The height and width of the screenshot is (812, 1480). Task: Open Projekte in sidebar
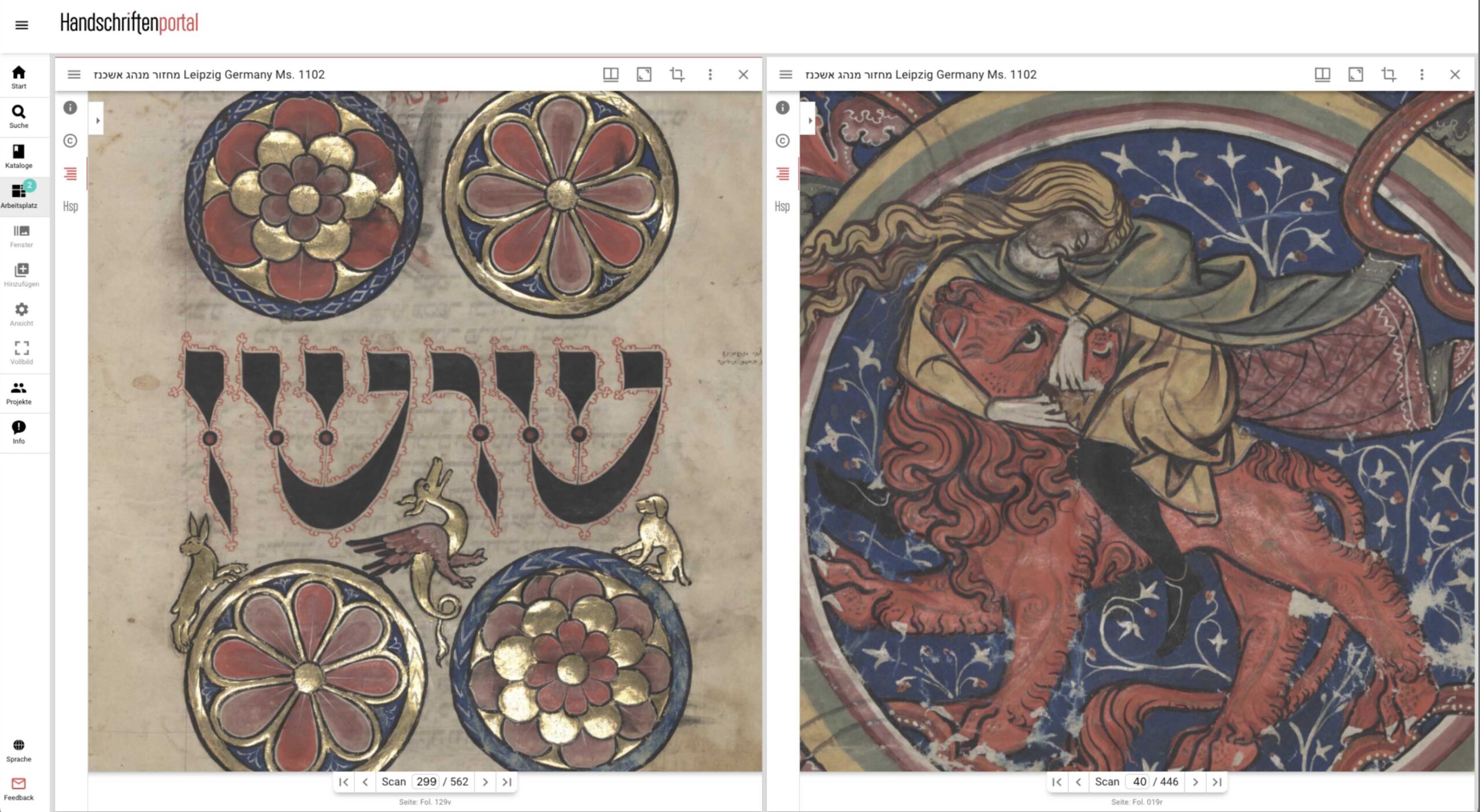(x=18, y=393)
